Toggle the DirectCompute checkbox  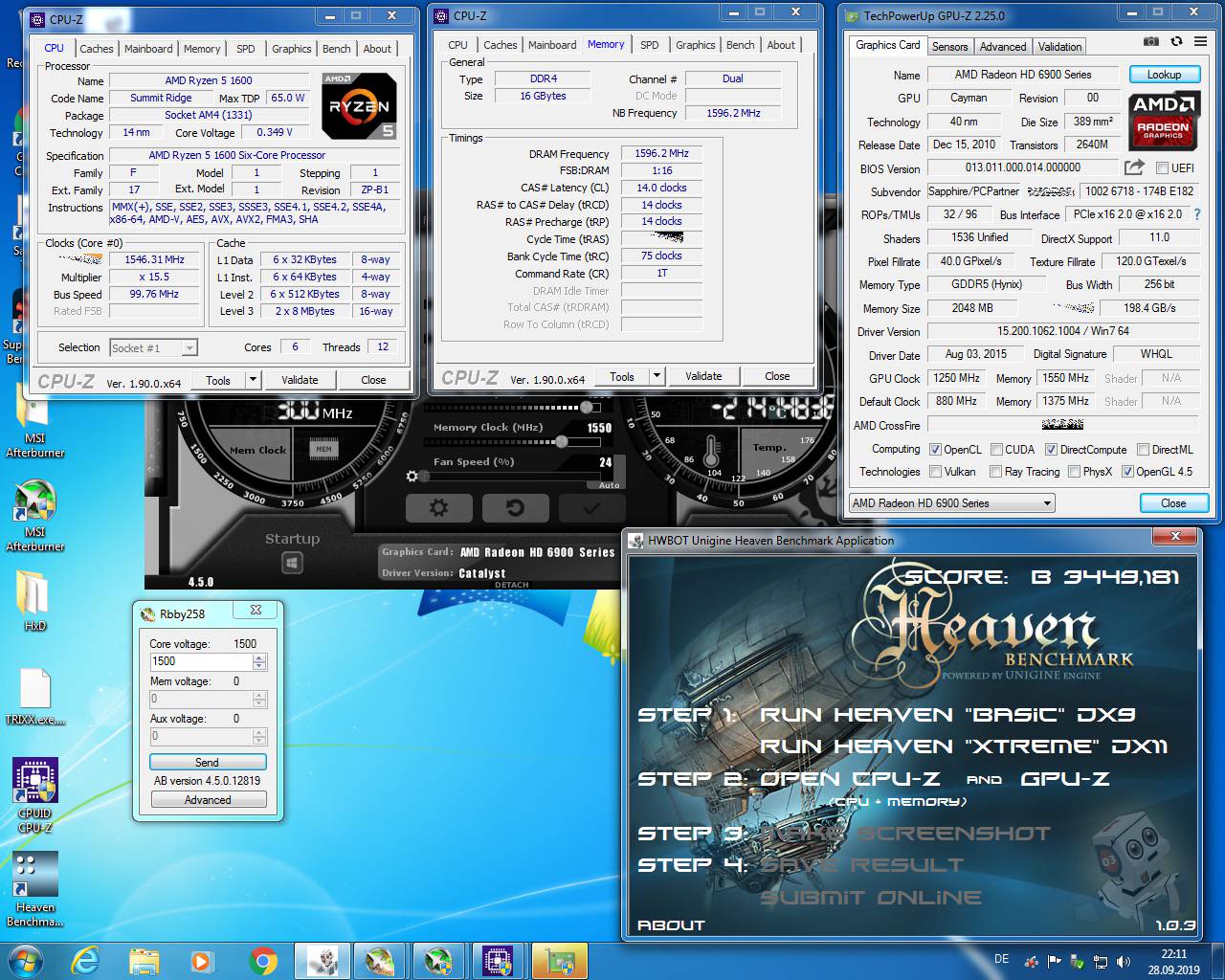(1051, 449)
